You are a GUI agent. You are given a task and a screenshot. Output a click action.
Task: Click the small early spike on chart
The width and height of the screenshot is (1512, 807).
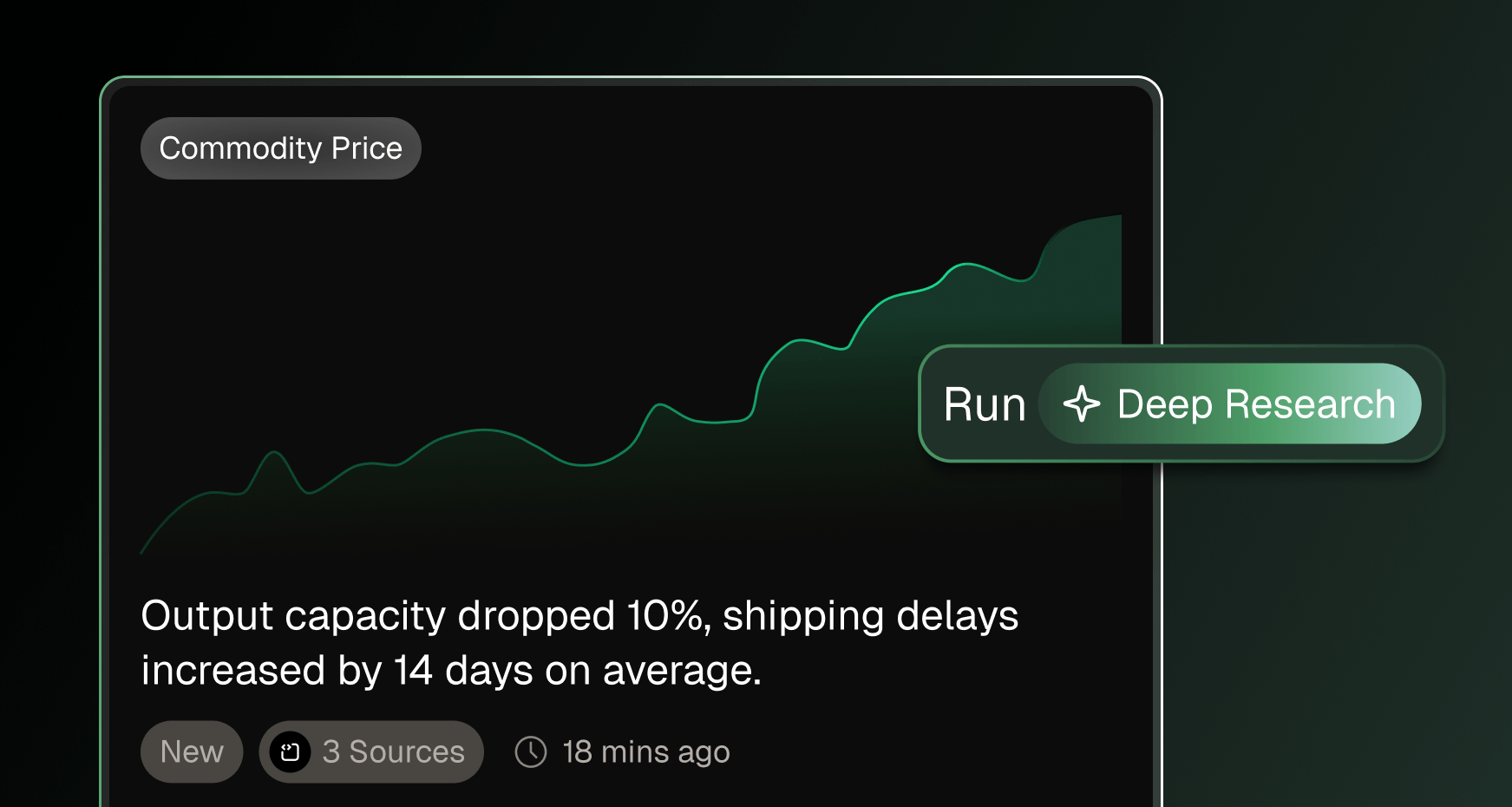274,453
